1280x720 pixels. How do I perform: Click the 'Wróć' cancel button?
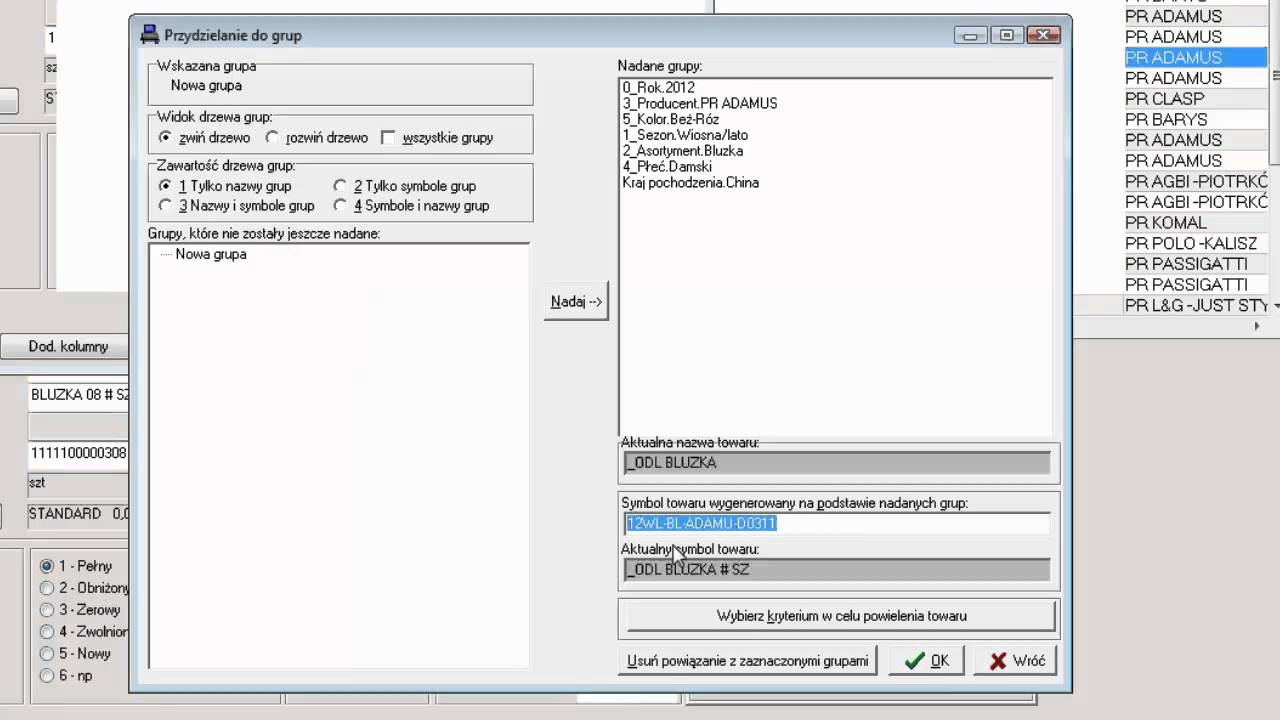[1016, 661]
